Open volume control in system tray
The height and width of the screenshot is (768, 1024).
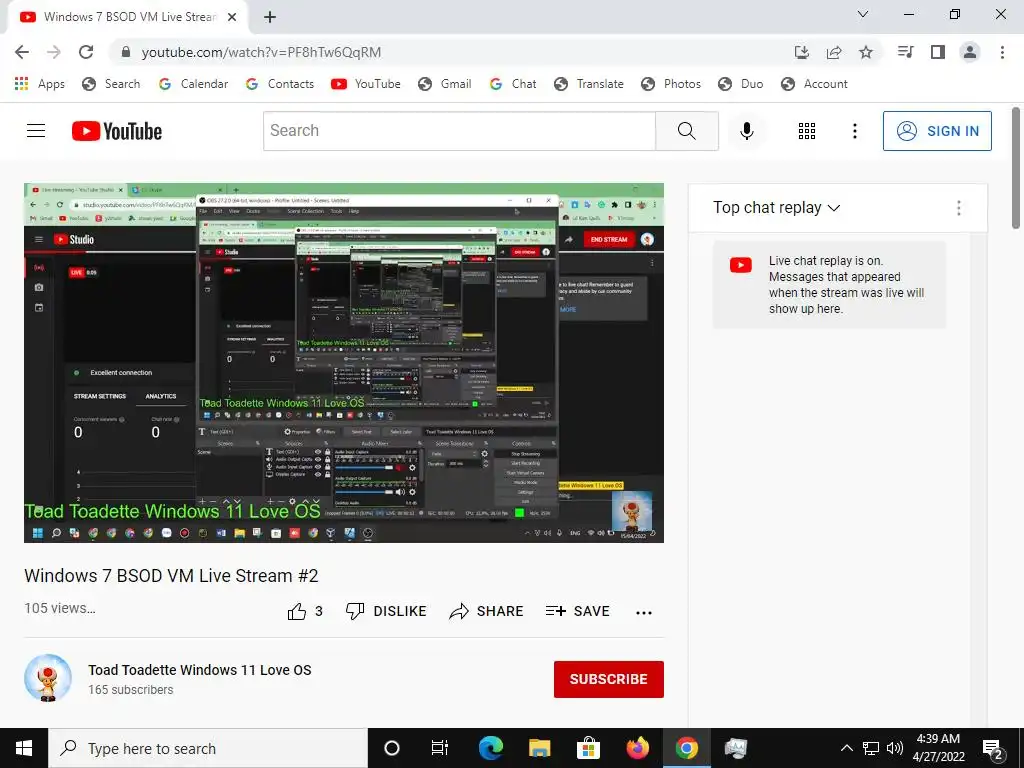coord(895,748)
